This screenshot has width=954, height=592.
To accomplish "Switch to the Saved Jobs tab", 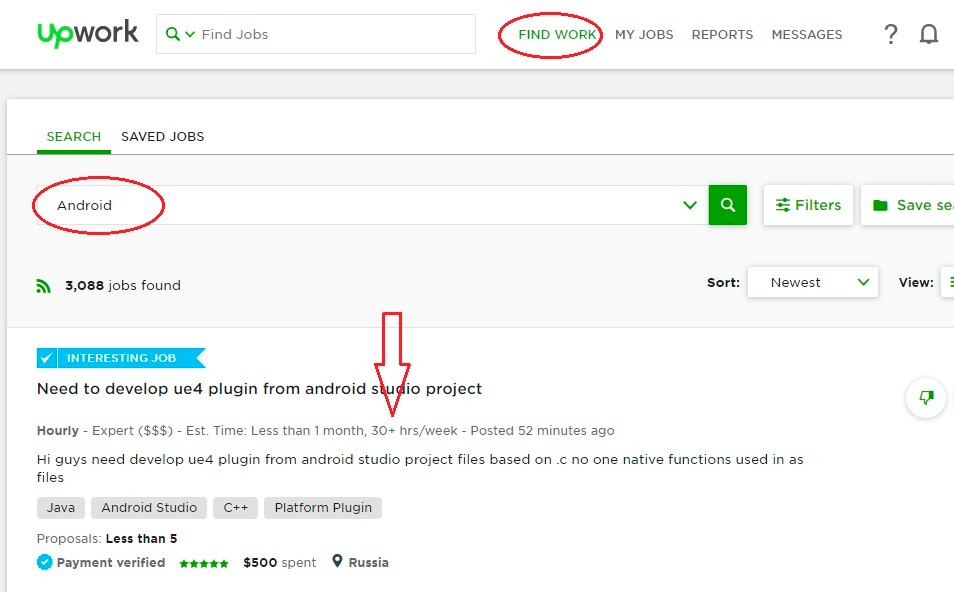I will pos(162,137).
